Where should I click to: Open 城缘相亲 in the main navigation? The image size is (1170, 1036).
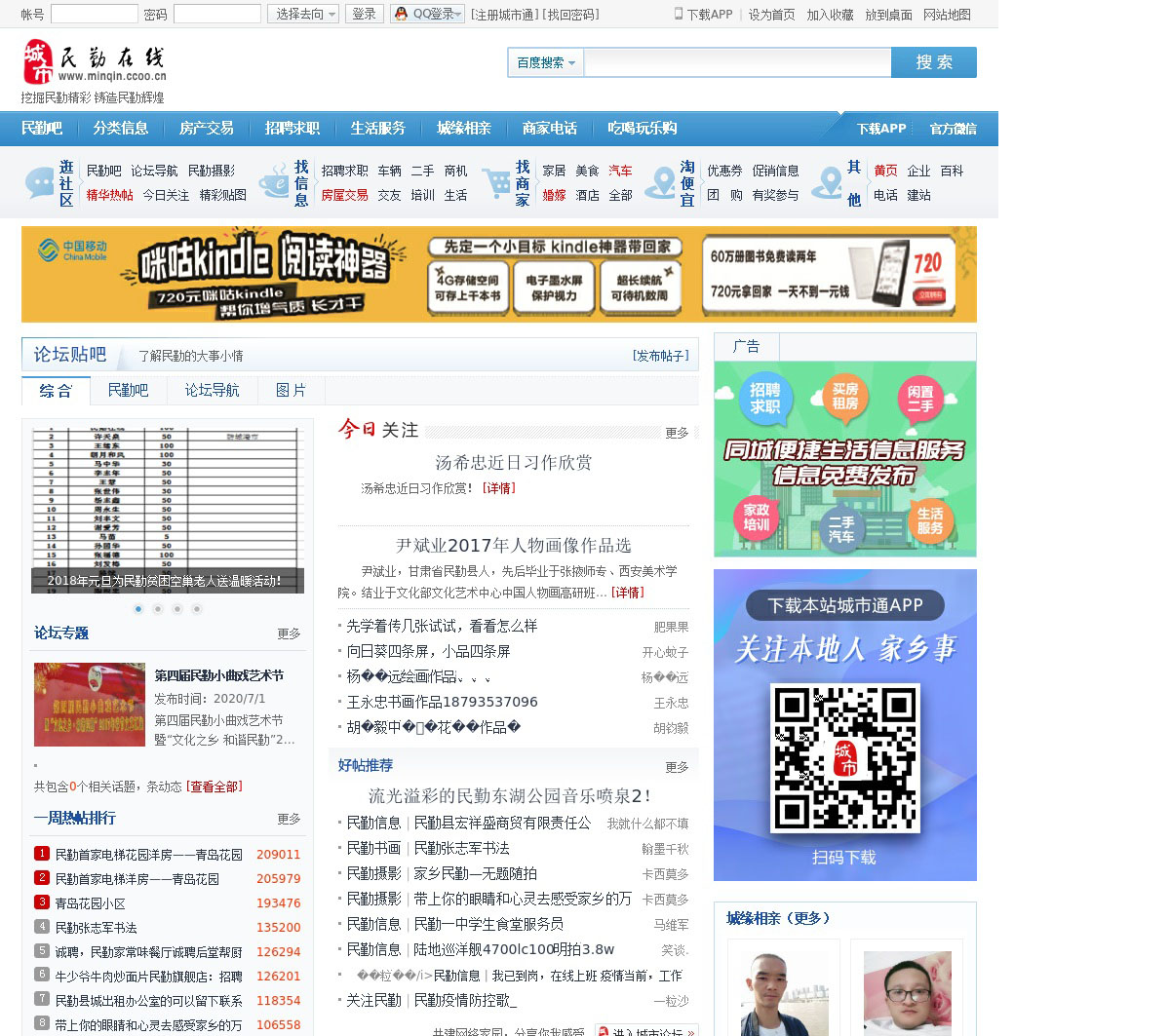(x=464, y=128)
